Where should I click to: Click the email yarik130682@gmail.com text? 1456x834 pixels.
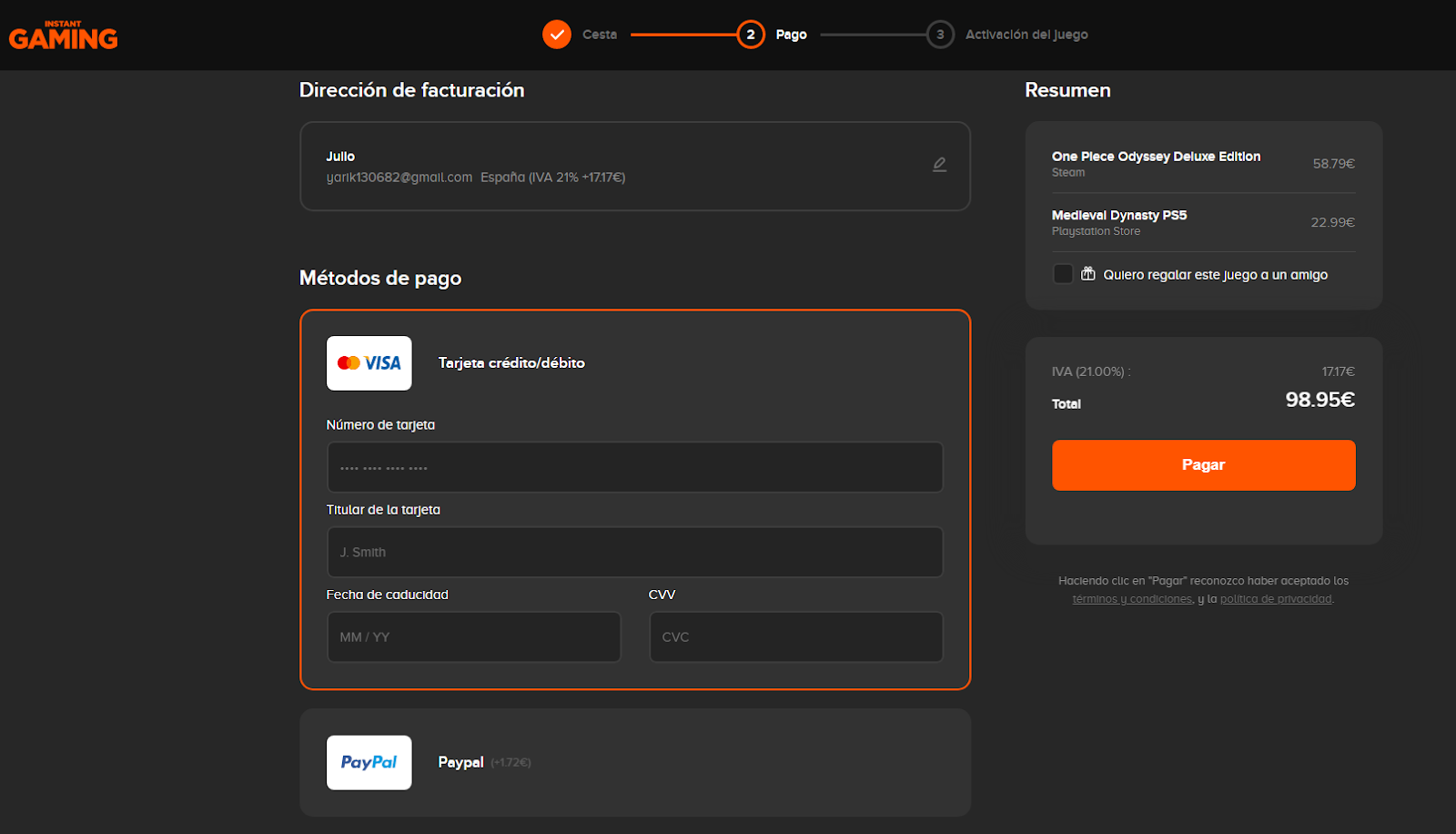(399, 178)
